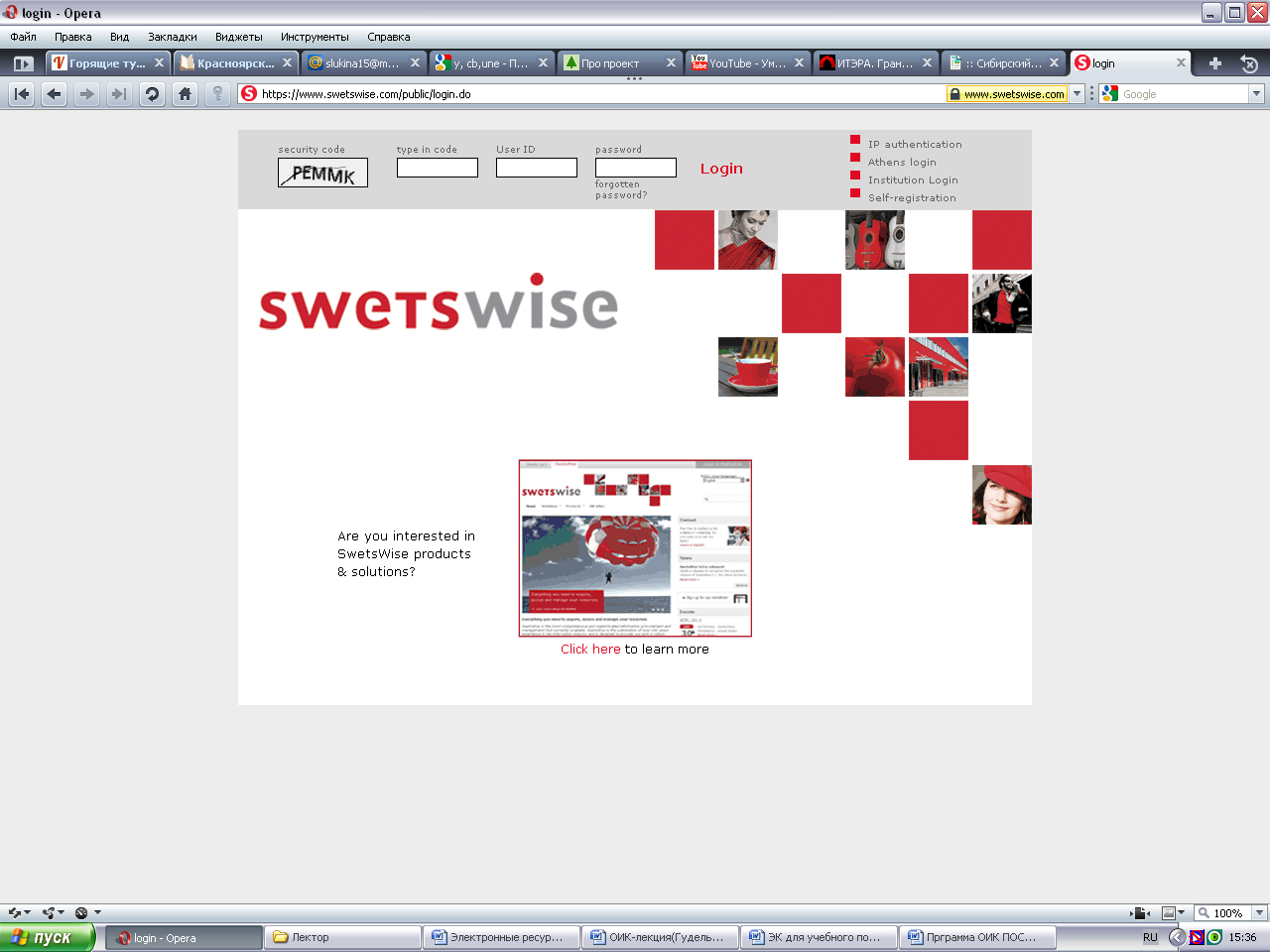Switch to the 'Сибирский...' tab
1270x952 pixels.
(1004, 63)
